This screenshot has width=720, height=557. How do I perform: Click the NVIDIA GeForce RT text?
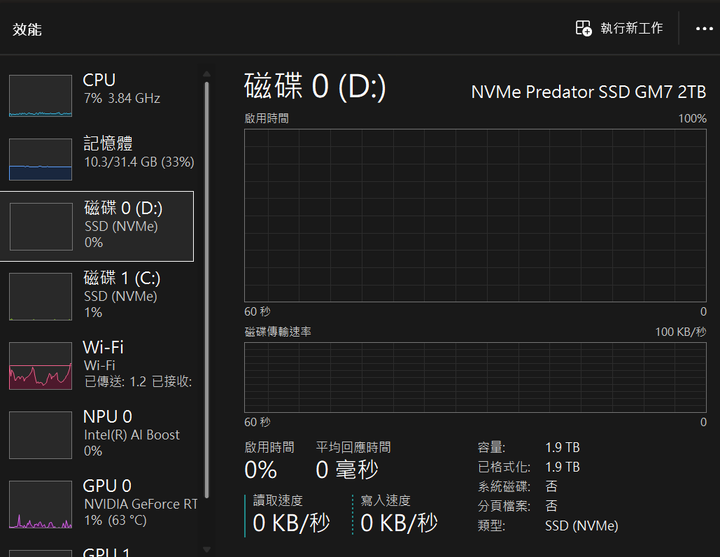141,504
